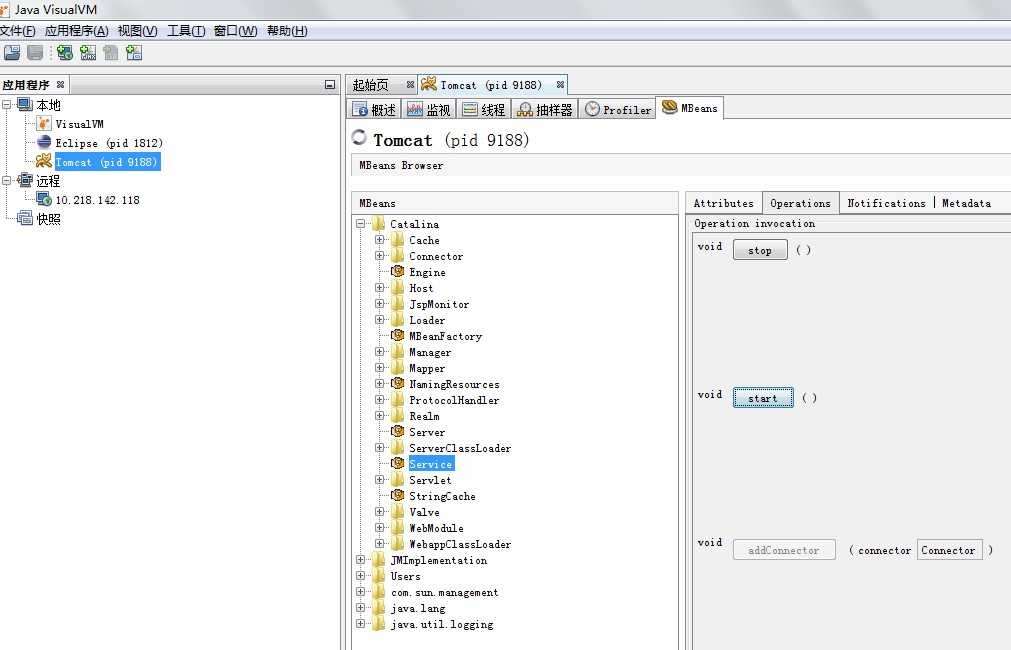Click the Service bean icon
The height and width of the screenshot is (650, 1011).
pos(398,464)
